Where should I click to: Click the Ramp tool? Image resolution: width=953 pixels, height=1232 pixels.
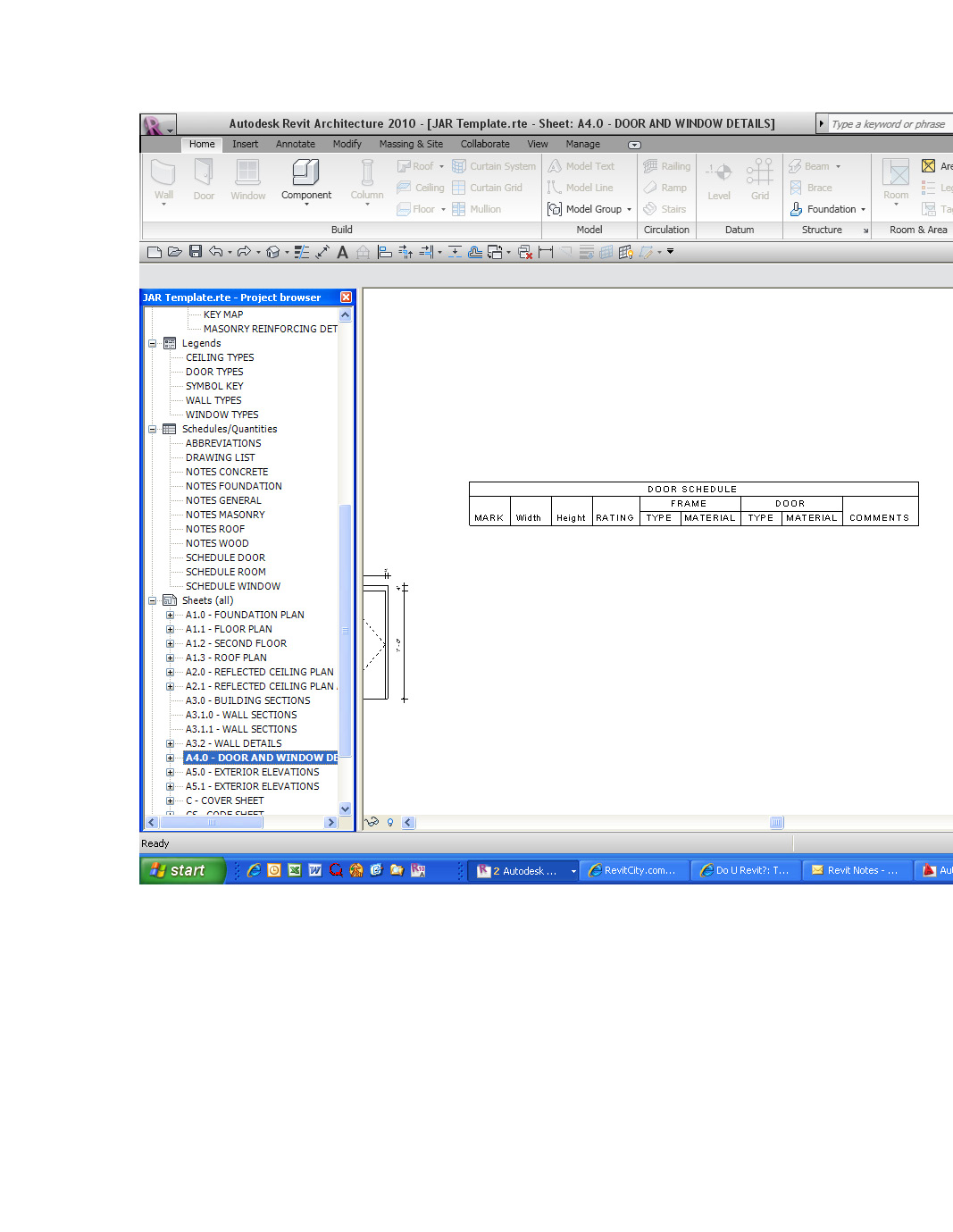click(665, 188)
